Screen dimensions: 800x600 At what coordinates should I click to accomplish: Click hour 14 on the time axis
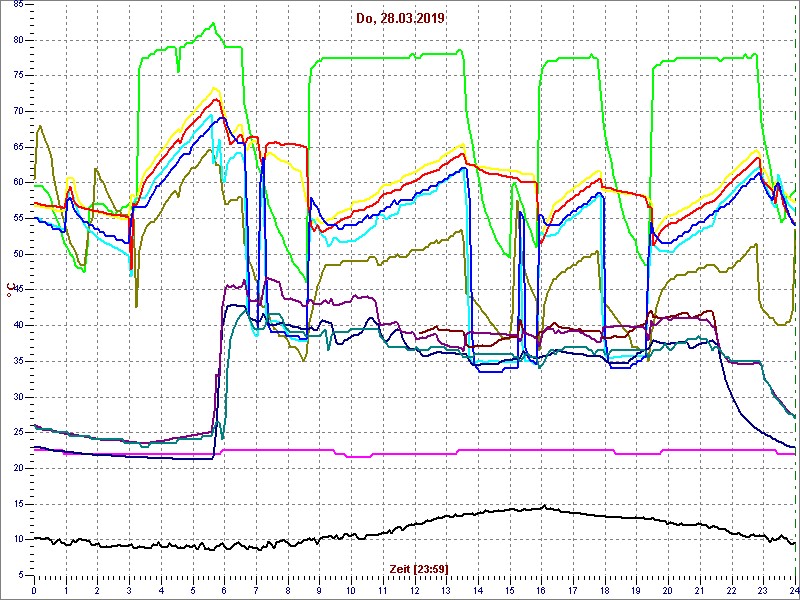tap(477, 589)
